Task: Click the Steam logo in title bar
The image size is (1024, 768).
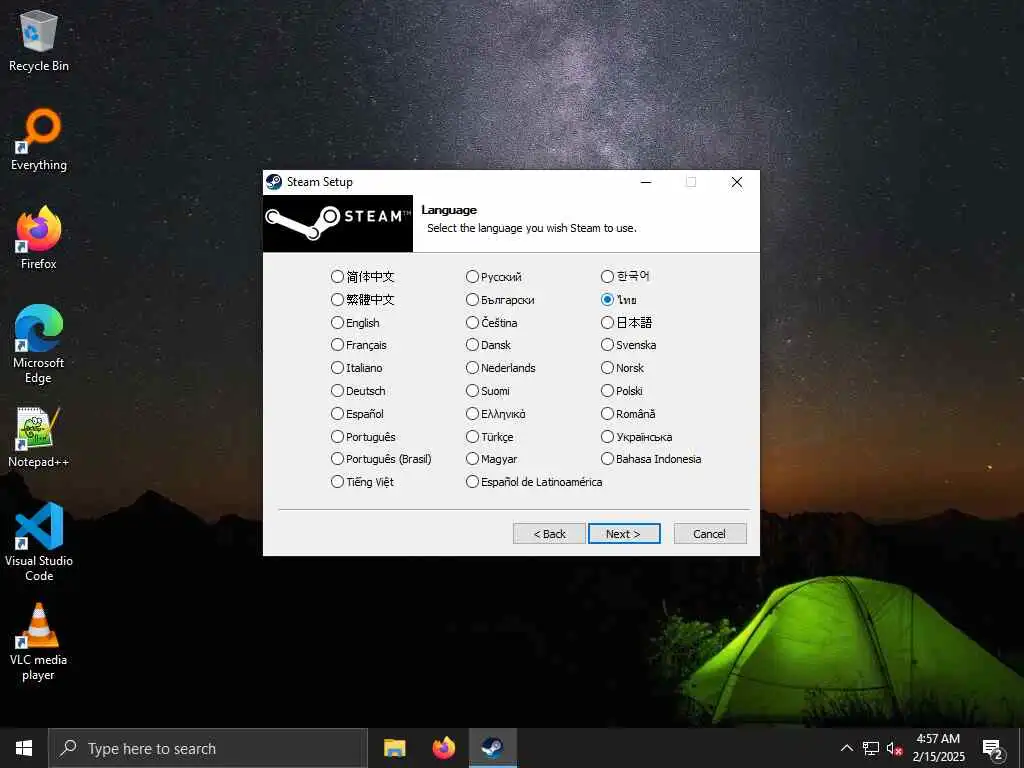Action: click(274, 182)
